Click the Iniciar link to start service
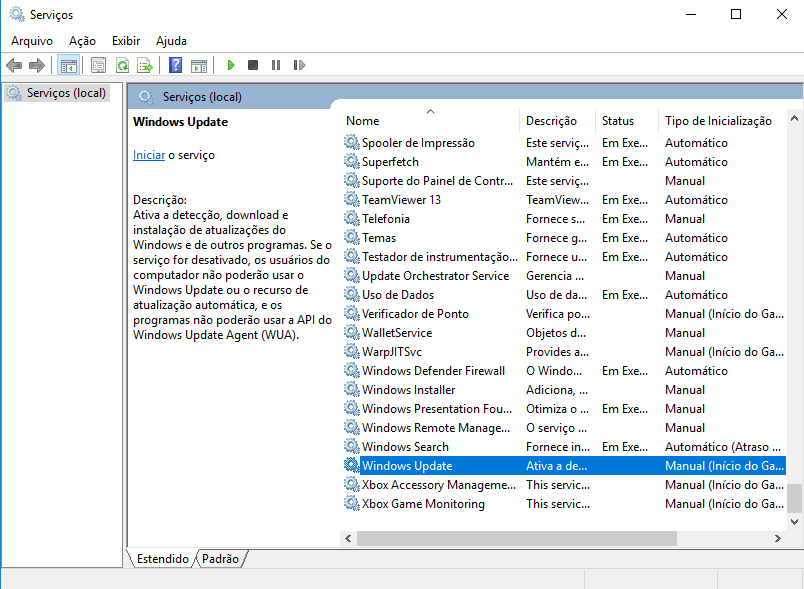Viewport: 804px width, 589px height. coord(149,155)
